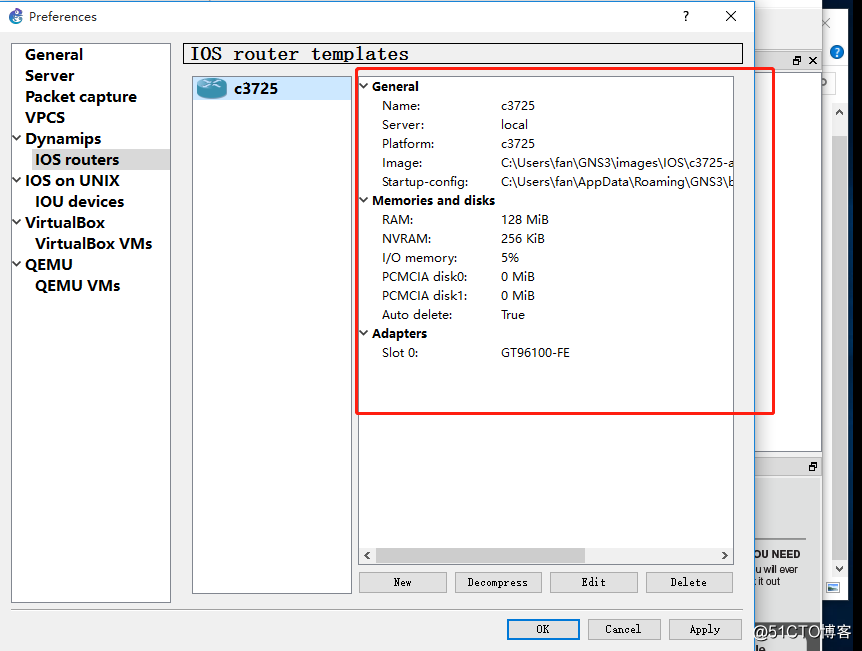Open VPCS preferences page

click(45, 118)
